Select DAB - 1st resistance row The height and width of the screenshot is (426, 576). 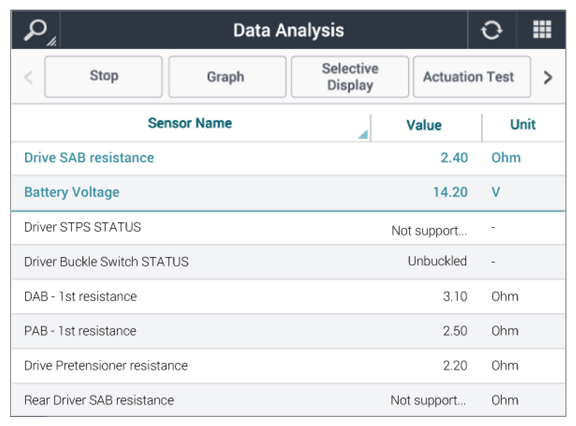pos(288,297)
